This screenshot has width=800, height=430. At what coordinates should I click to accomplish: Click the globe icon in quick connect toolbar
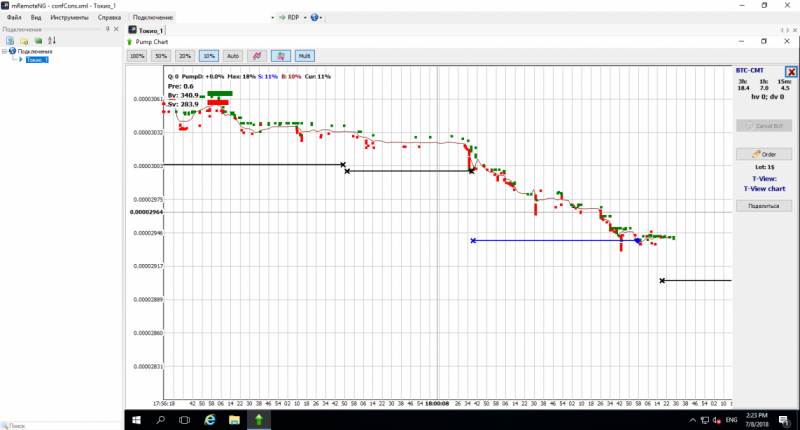point(314,17)
